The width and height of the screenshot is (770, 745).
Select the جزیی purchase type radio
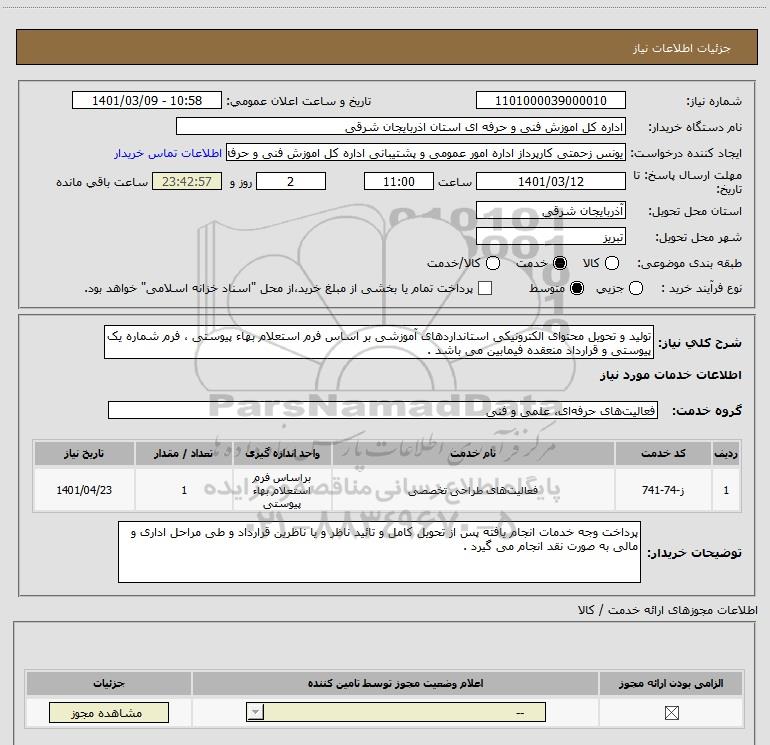pyautogui.click(x=636, y=288)
